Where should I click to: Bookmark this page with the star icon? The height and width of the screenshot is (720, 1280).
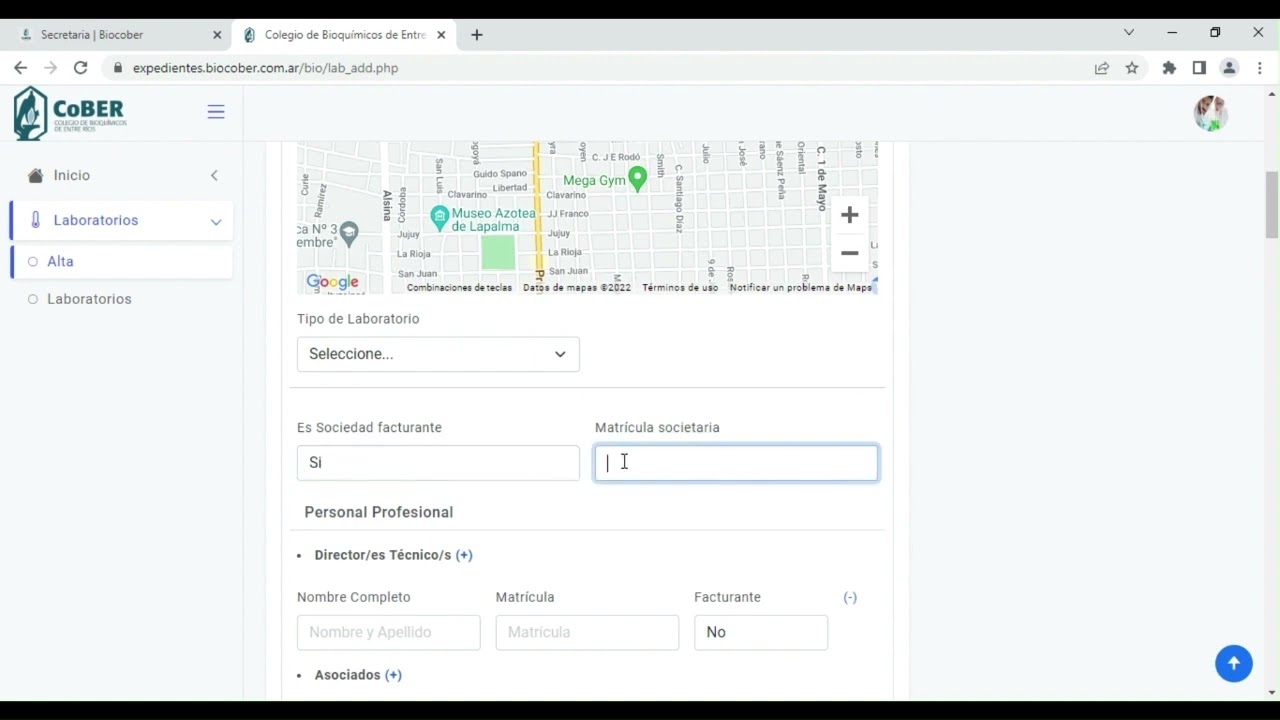1132,68
